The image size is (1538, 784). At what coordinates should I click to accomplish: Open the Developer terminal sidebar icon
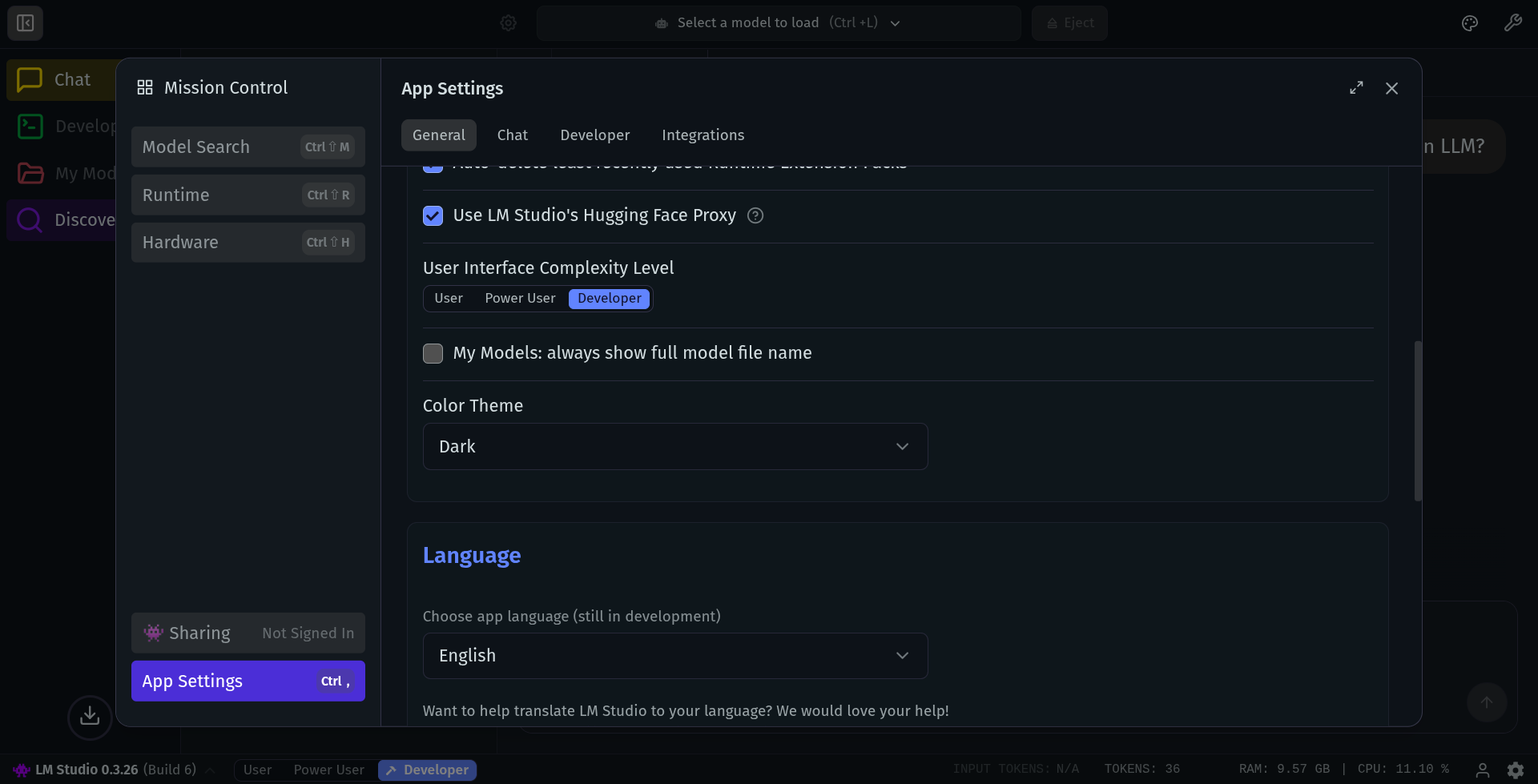pos(30,126)
